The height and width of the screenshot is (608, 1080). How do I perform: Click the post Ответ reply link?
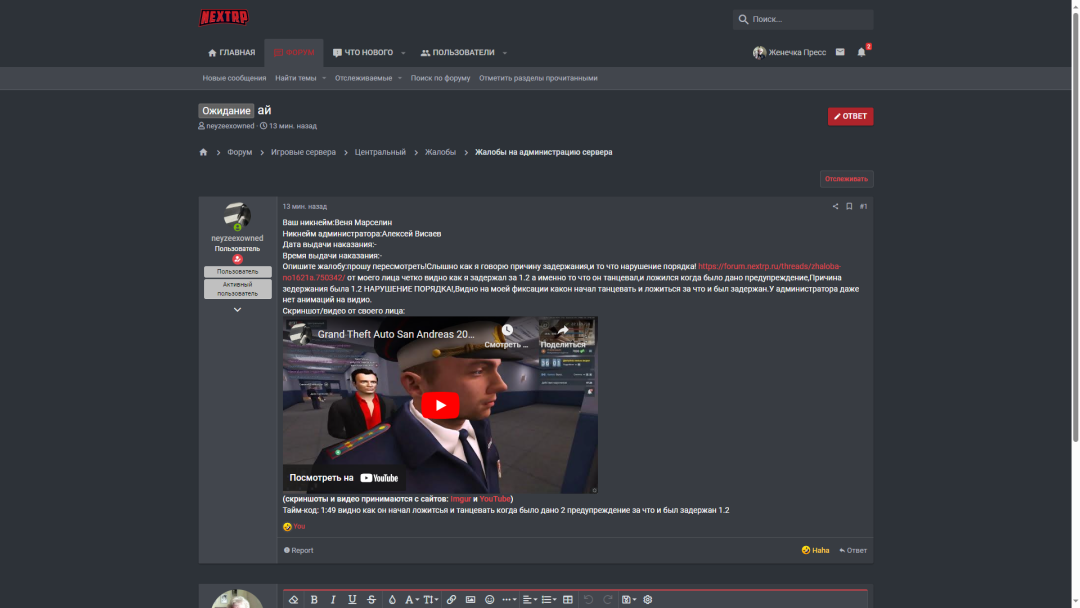click(853, 550)
